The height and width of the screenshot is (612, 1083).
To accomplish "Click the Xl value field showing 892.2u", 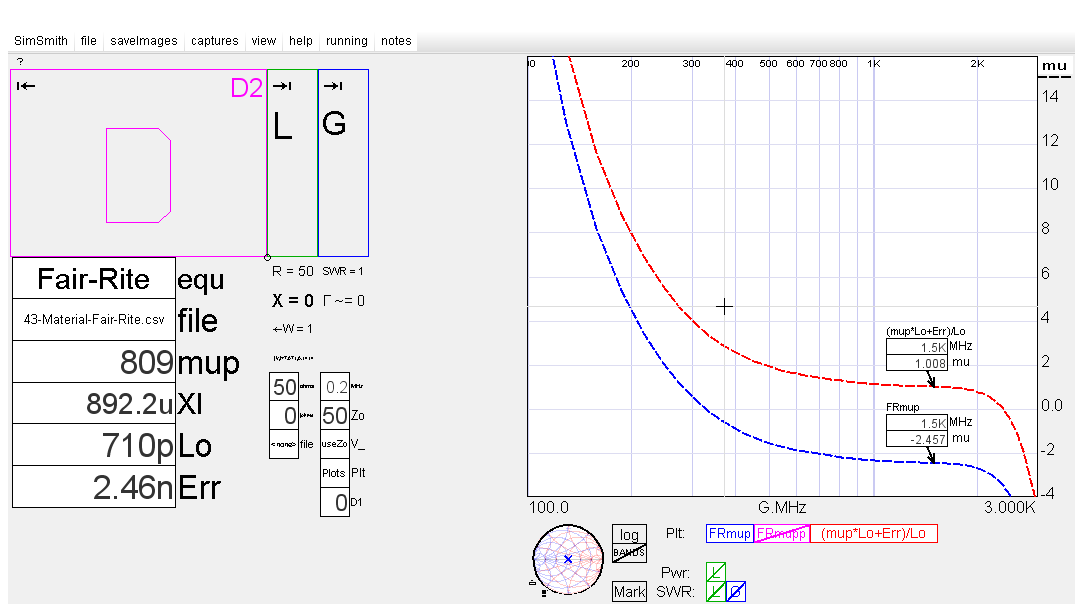I will click(x=94, y=403).
